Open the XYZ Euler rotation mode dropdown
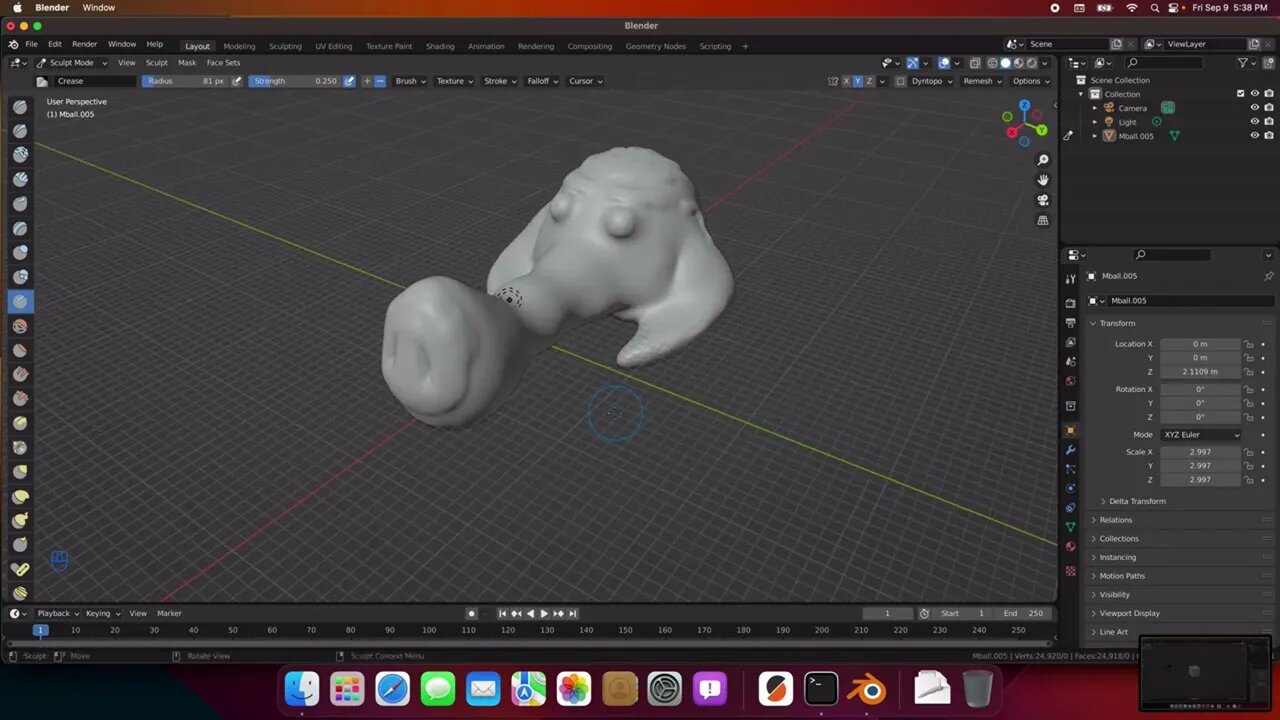Screen dimensions: 1280x720 (1201, 435)
